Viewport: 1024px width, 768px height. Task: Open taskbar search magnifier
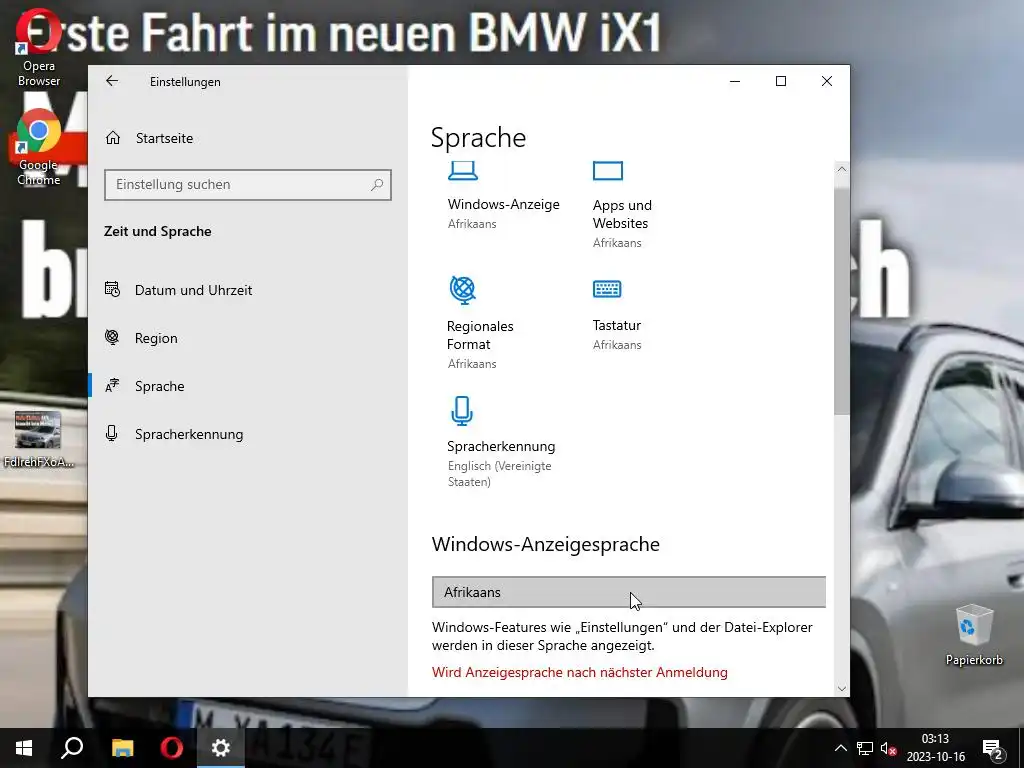tap(72, 748)
